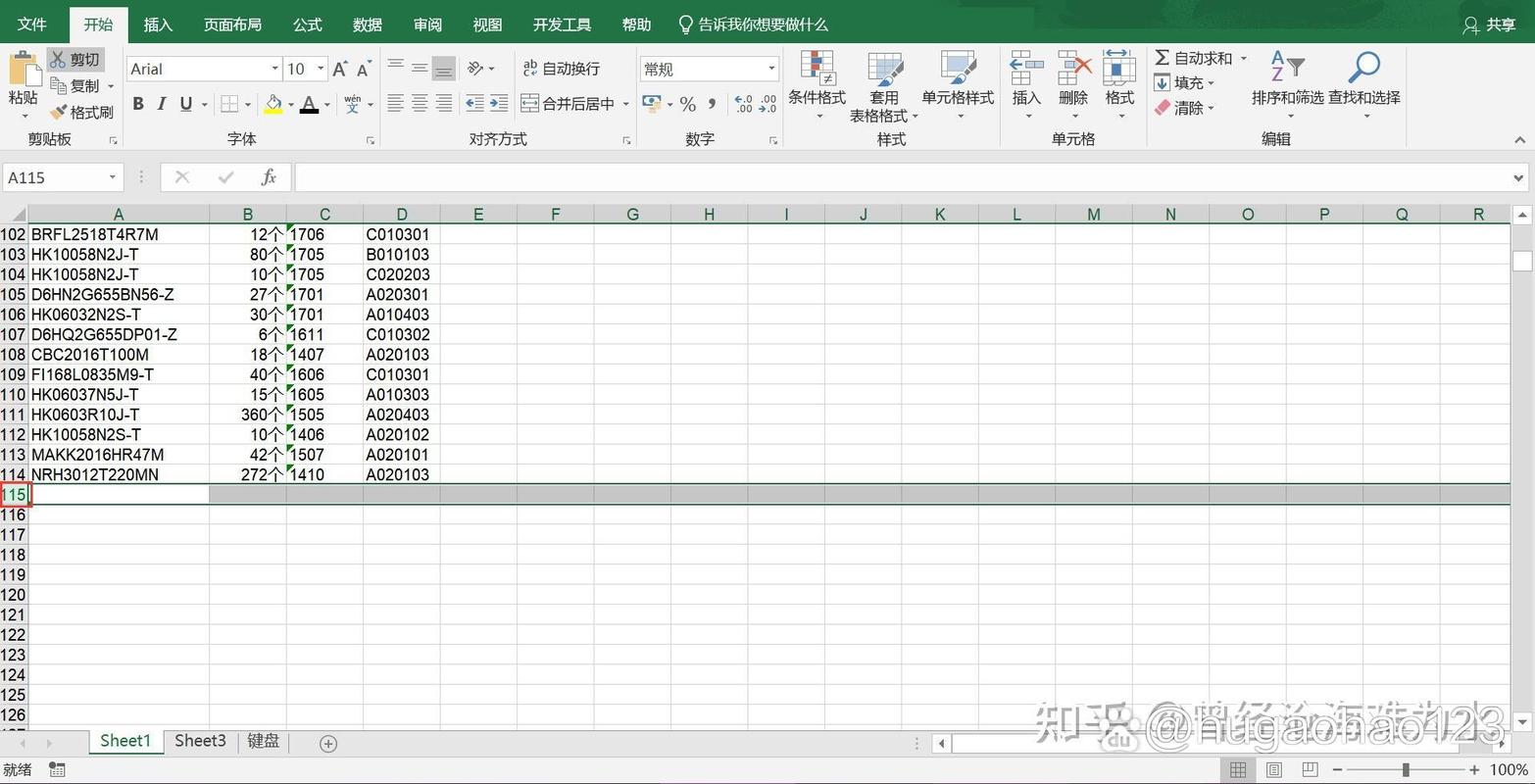Image resolution: width=1535 pixels, height=784 pixels.
Task: Open the font name dropdown
Action: [274, 69]
